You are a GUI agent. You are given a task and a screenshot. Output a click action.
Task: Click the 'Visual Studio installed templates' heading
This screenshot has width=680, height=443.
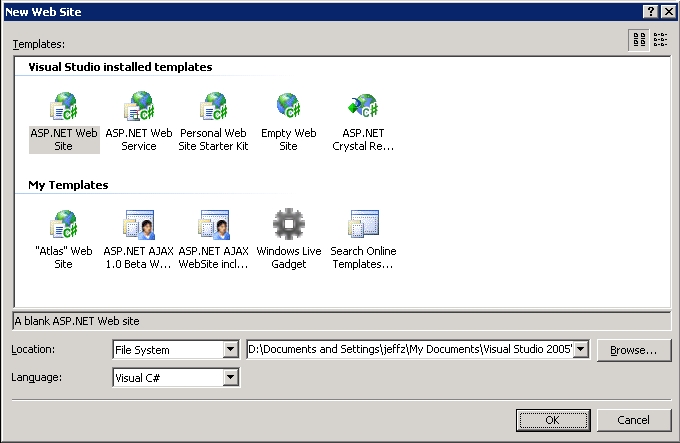click(x=120, y=67)
